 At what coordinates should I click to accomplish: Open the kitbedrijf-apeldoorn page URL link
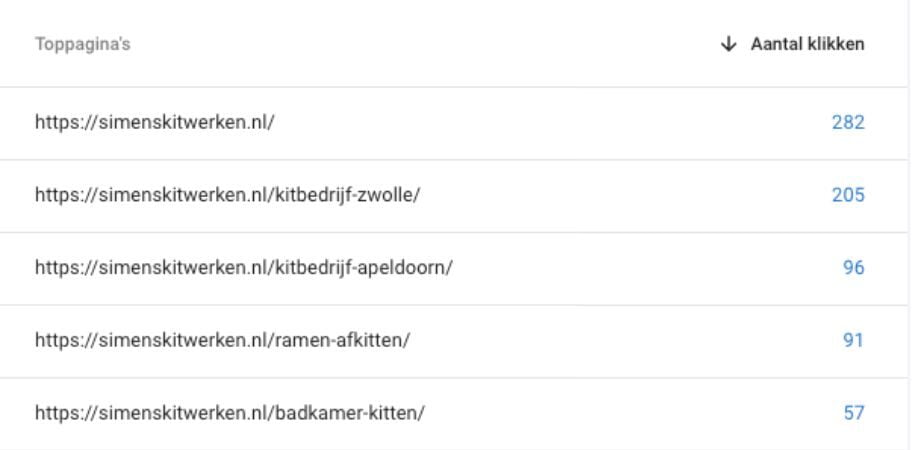[x=243, y=268]
